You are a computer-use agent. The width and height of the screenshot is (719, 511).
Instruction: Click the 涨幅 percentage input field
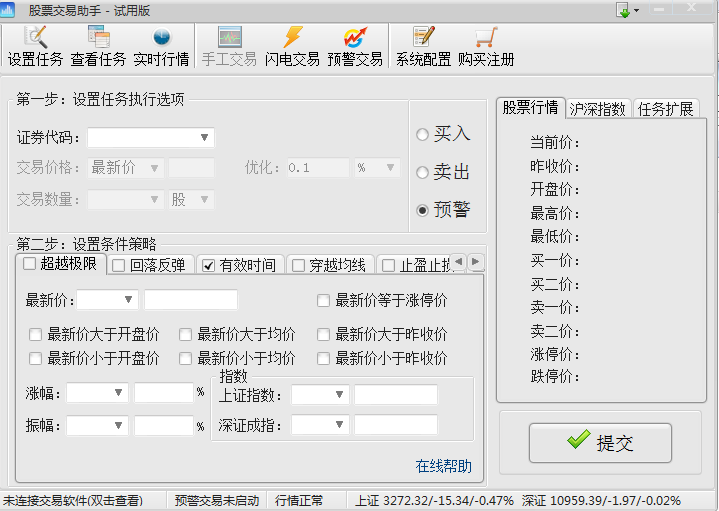(x=164, y=393)
